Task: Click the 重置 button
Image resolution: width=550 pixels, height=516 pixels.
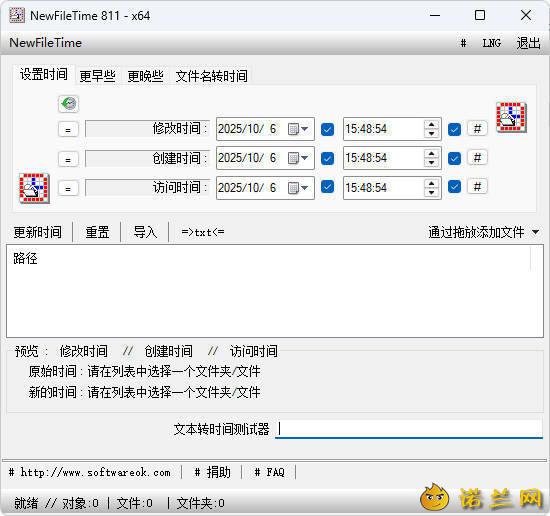Action: coord(97,232)
